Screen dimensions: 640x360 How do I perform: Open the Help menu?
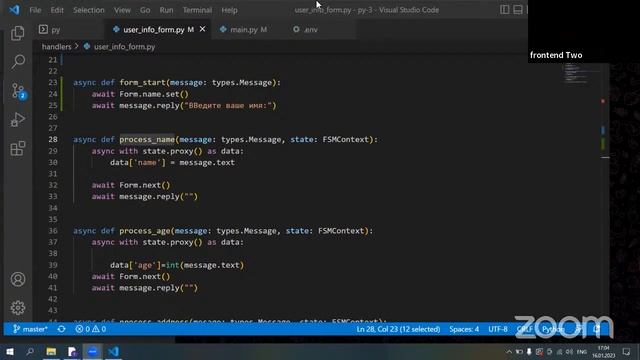pos(229,10)
